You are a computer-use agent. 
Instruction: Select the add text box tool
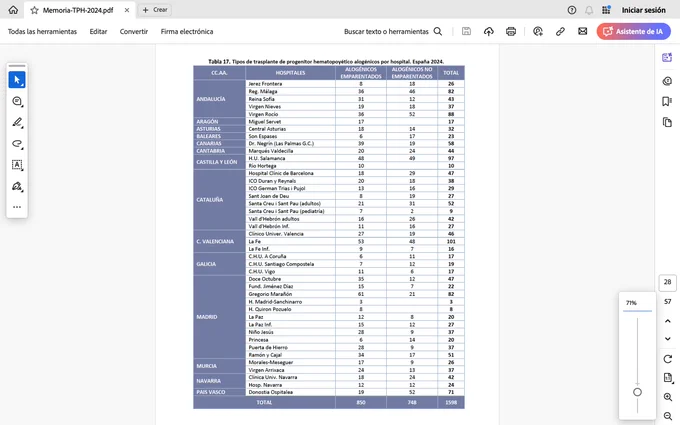[17, 165]
